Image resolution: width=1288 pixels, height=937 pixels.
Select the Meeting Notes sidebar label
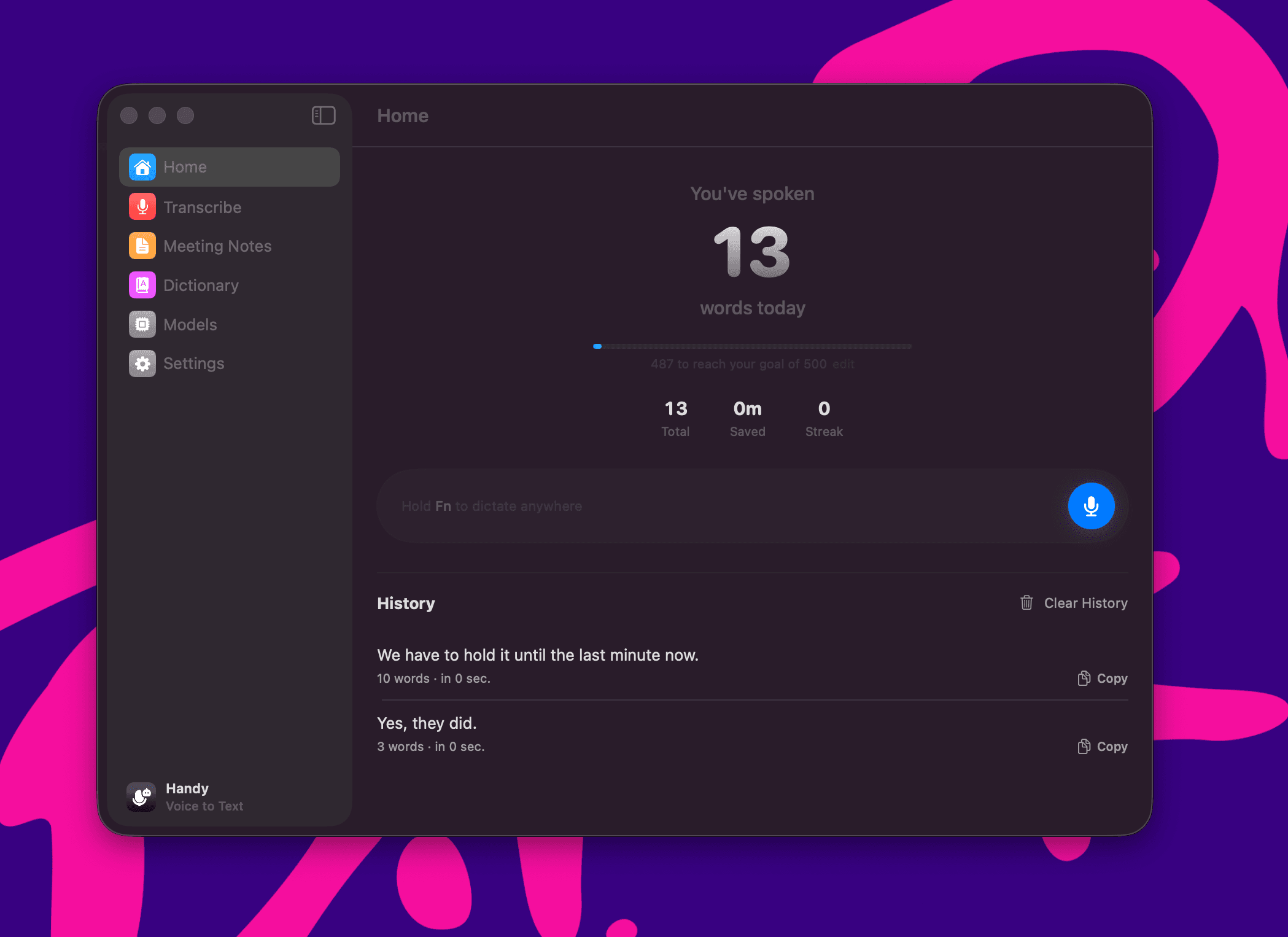pyautogui.click(x=217, y=246)
